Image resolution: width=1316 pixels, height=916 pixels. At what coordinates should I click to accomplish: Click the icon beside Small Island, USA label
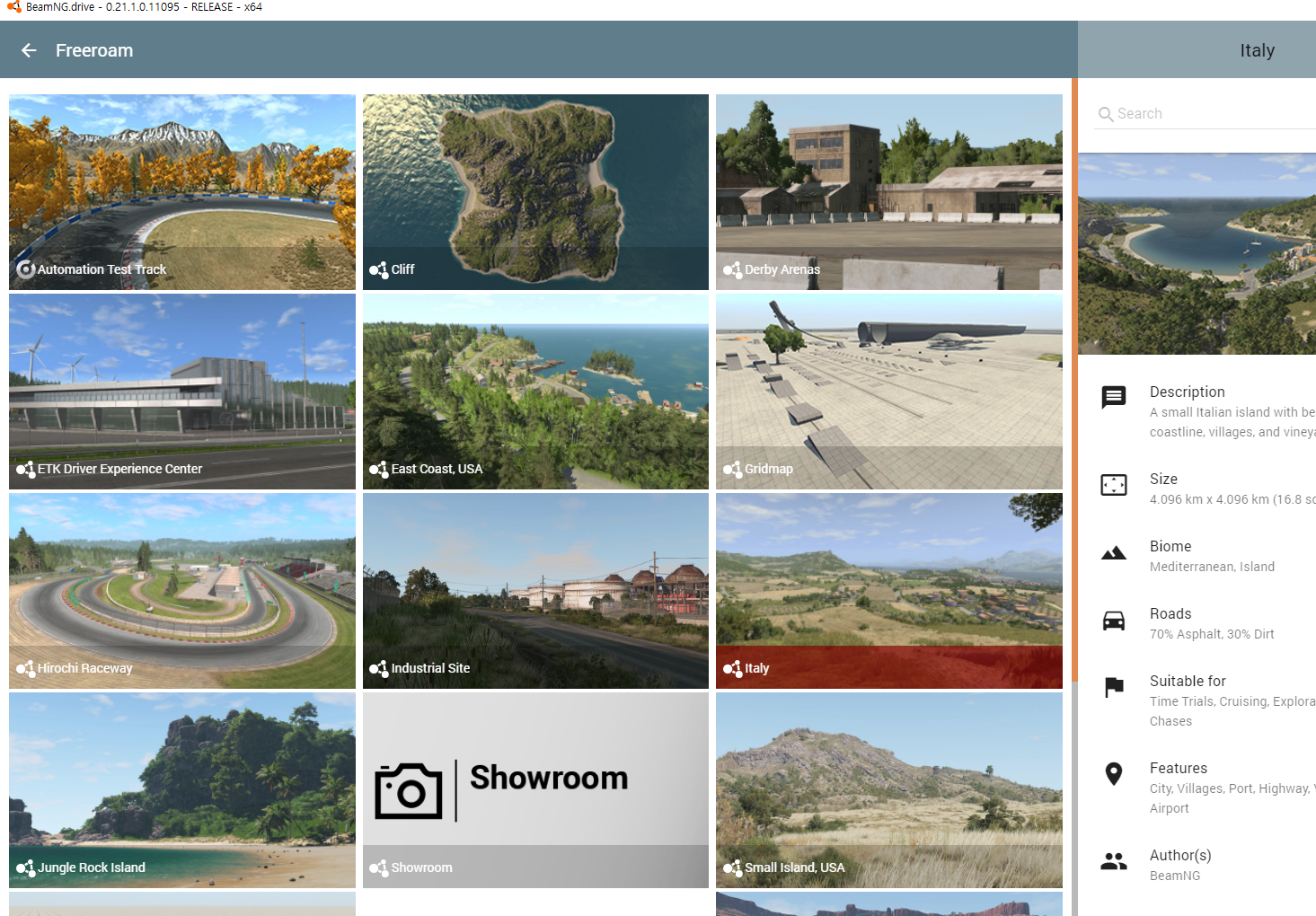732,868
